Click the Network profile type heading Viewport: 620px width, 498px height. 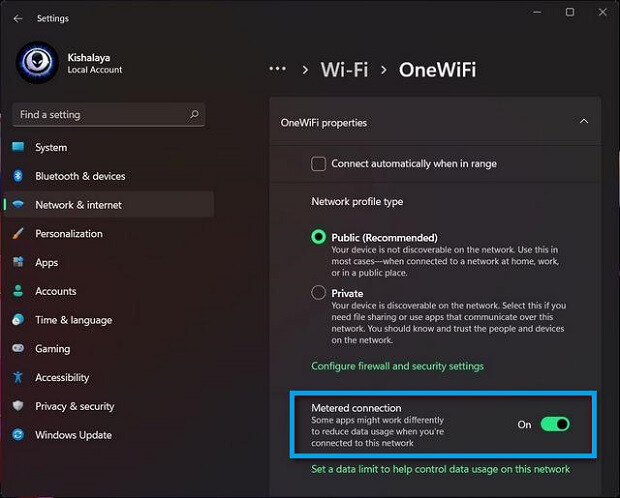[357, 202]
